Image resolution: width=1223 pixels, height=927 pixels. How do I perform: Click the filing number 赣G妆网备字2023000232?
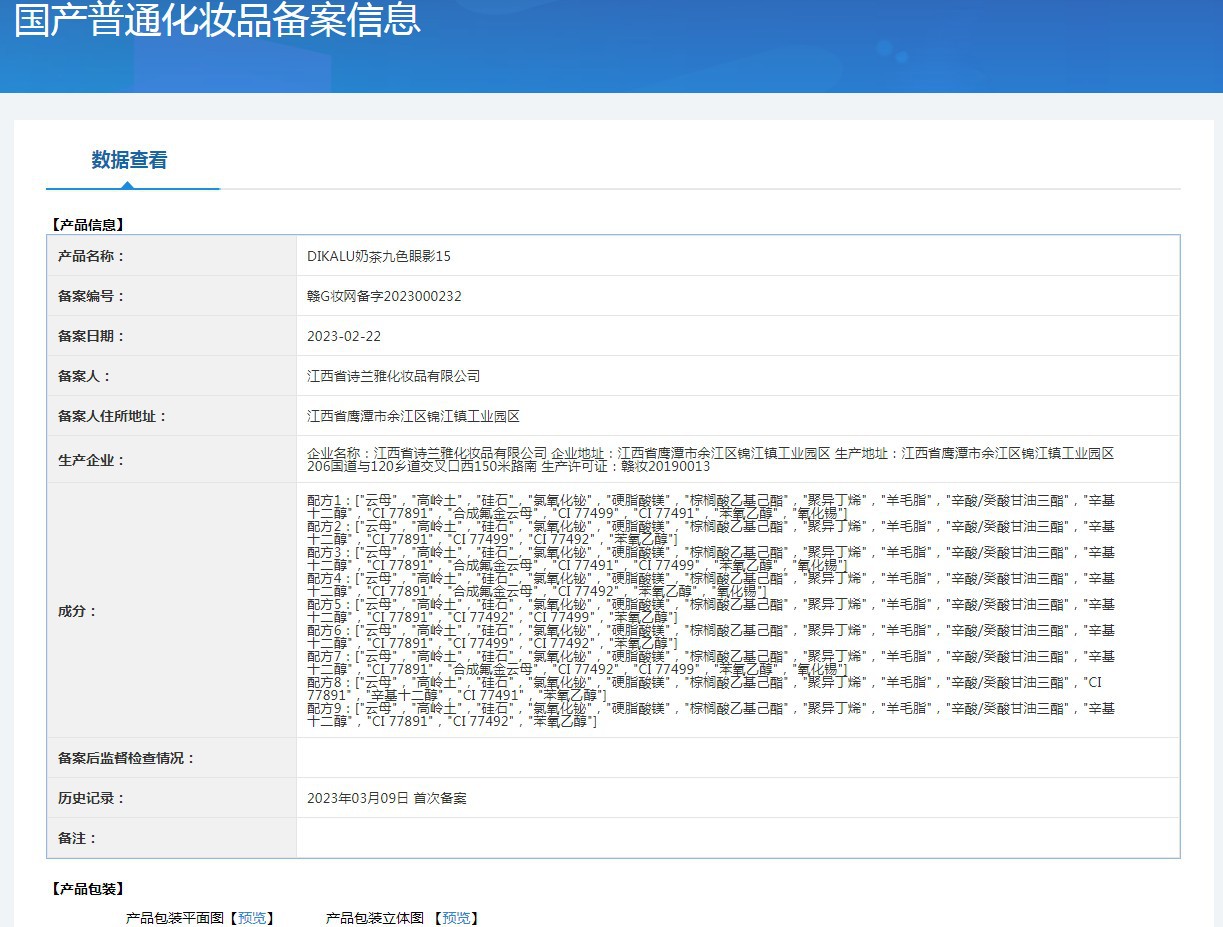click(x=384, y=296)
